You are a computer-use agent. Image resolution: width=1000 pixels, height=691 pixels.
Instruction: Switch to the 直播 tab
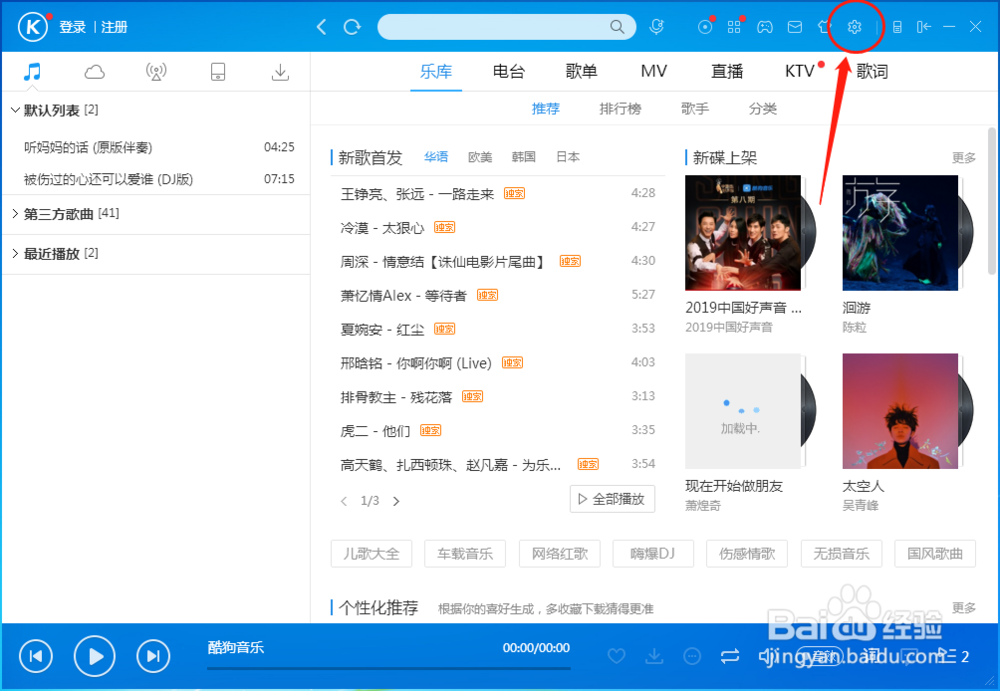727,71
